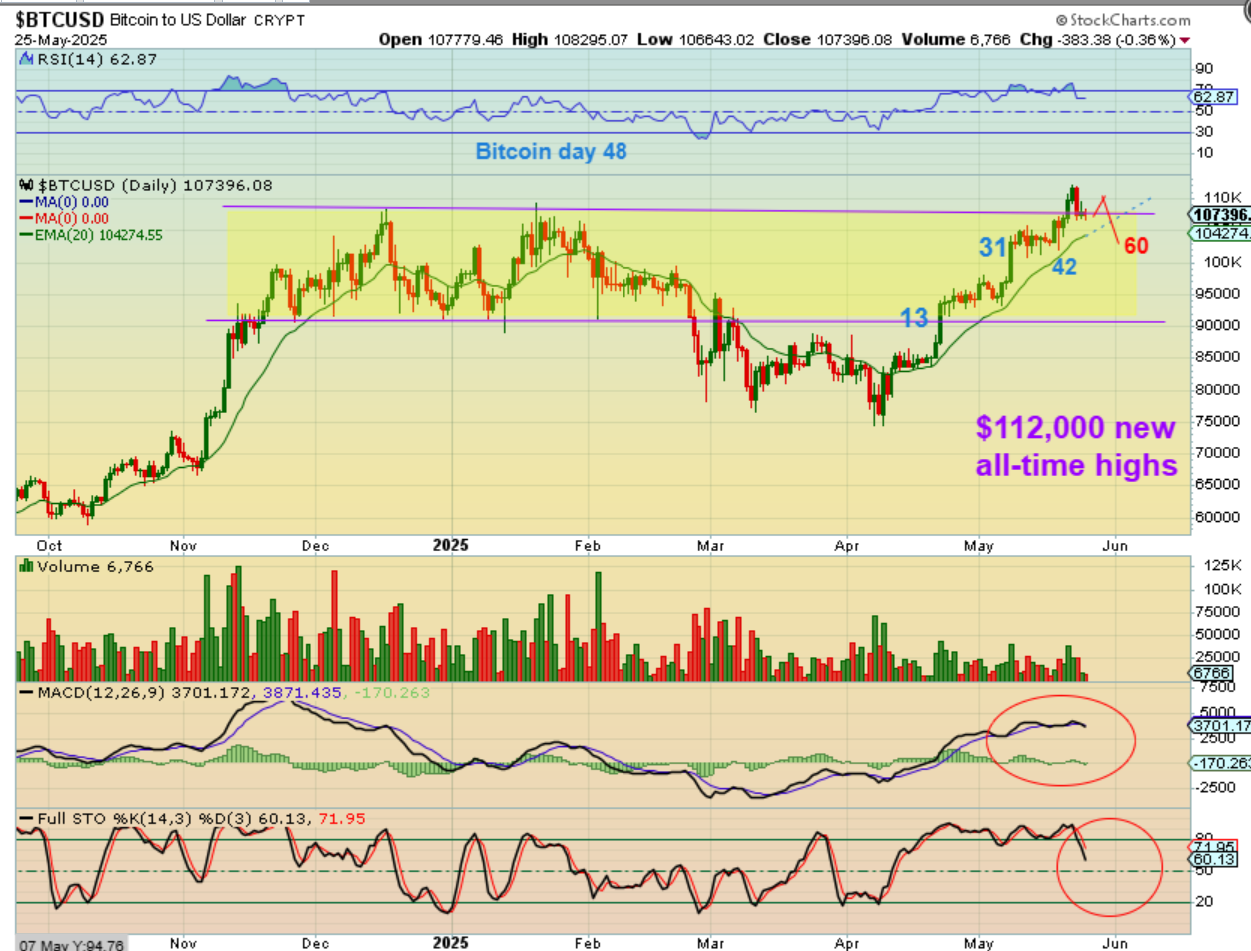Click the CRYPT exchange label
1251x951 pixels.
pyautogui.click(x=282, y=20)
